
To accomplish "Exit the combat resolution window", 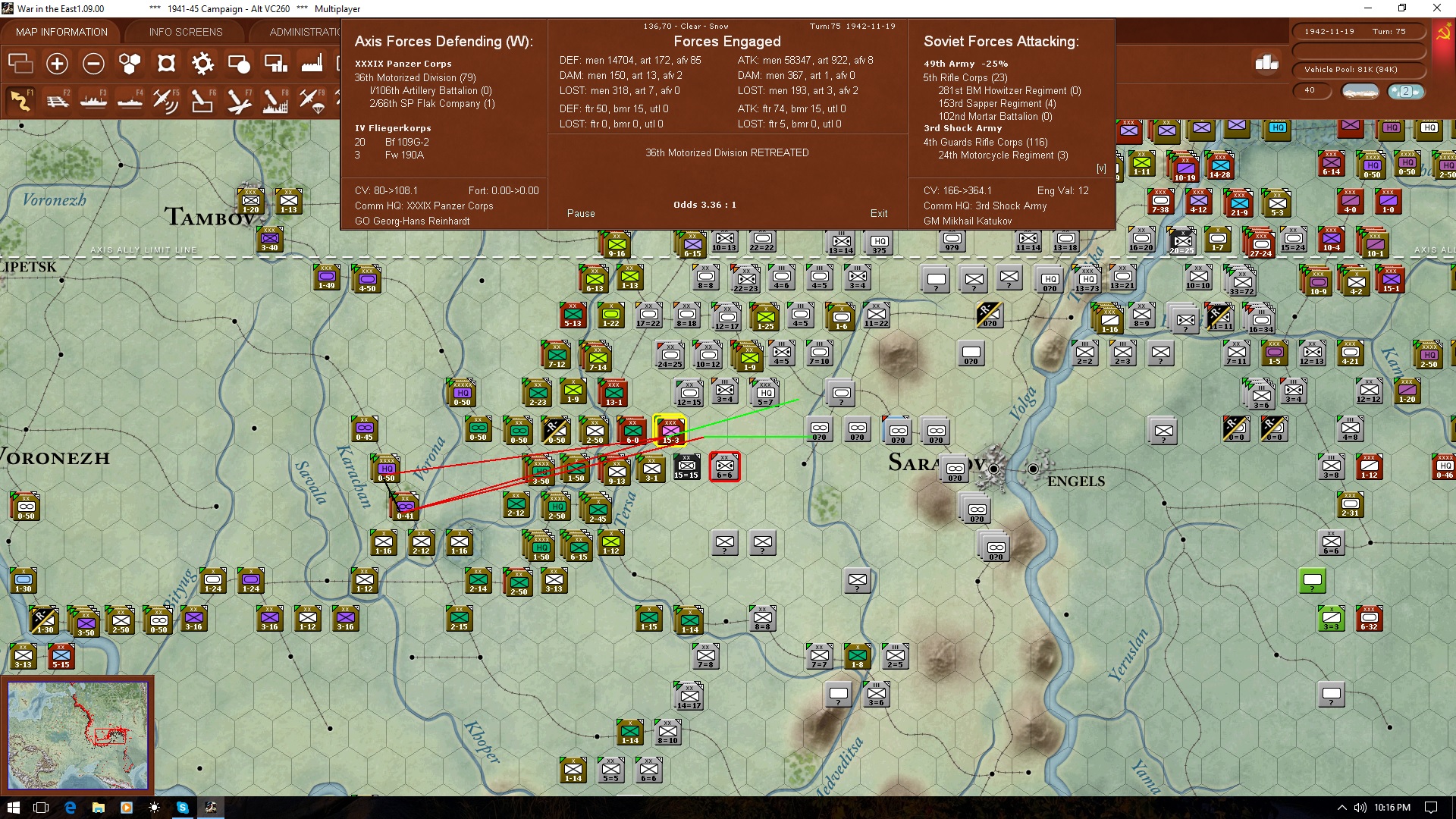I will click(879, 213).
